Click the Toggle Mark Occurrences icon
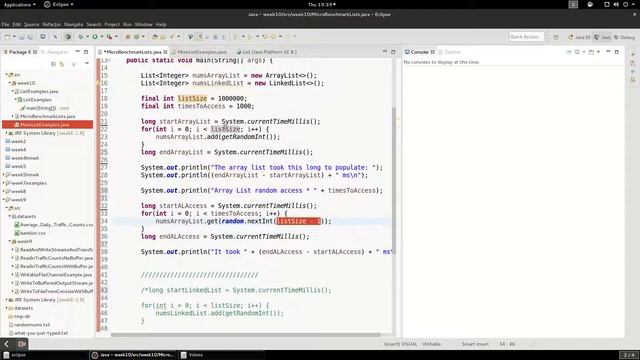Screen dimensions: 640x360 coord(200,37)
